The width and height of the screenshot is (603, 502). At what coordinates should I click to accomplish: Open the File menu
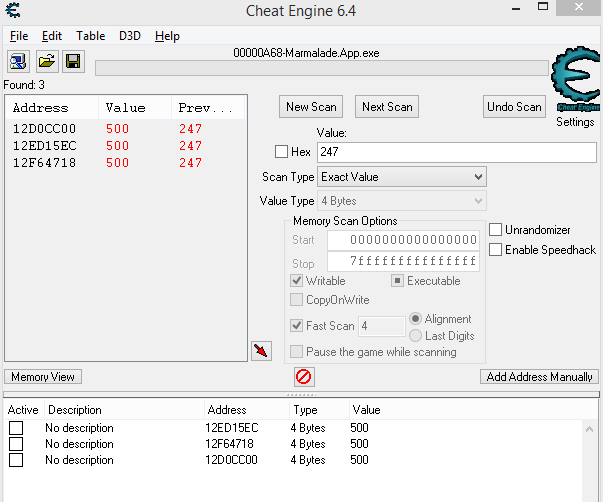click(19, 36)
